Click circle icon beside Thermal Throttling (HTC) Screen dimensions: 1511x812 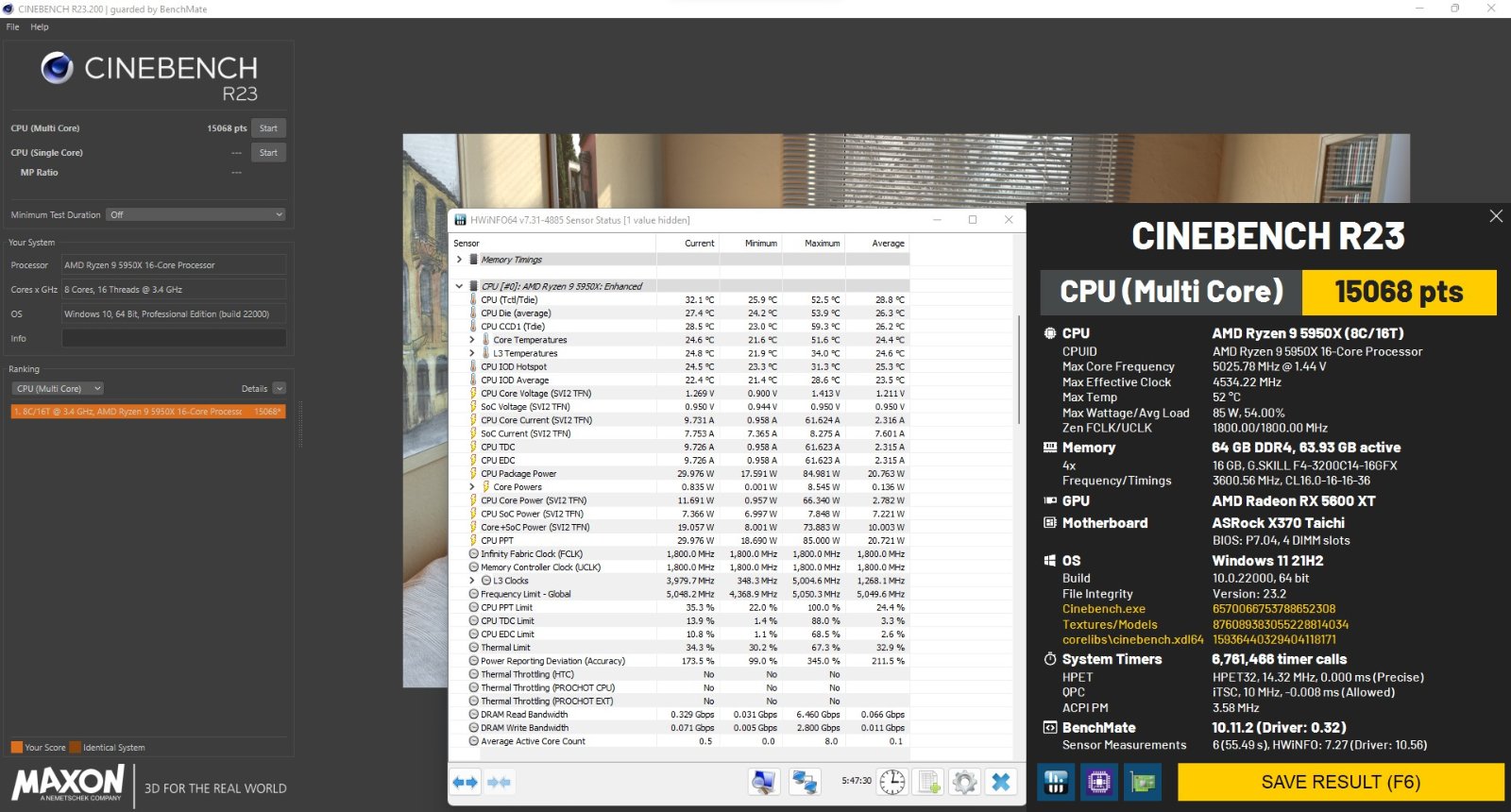473,674
